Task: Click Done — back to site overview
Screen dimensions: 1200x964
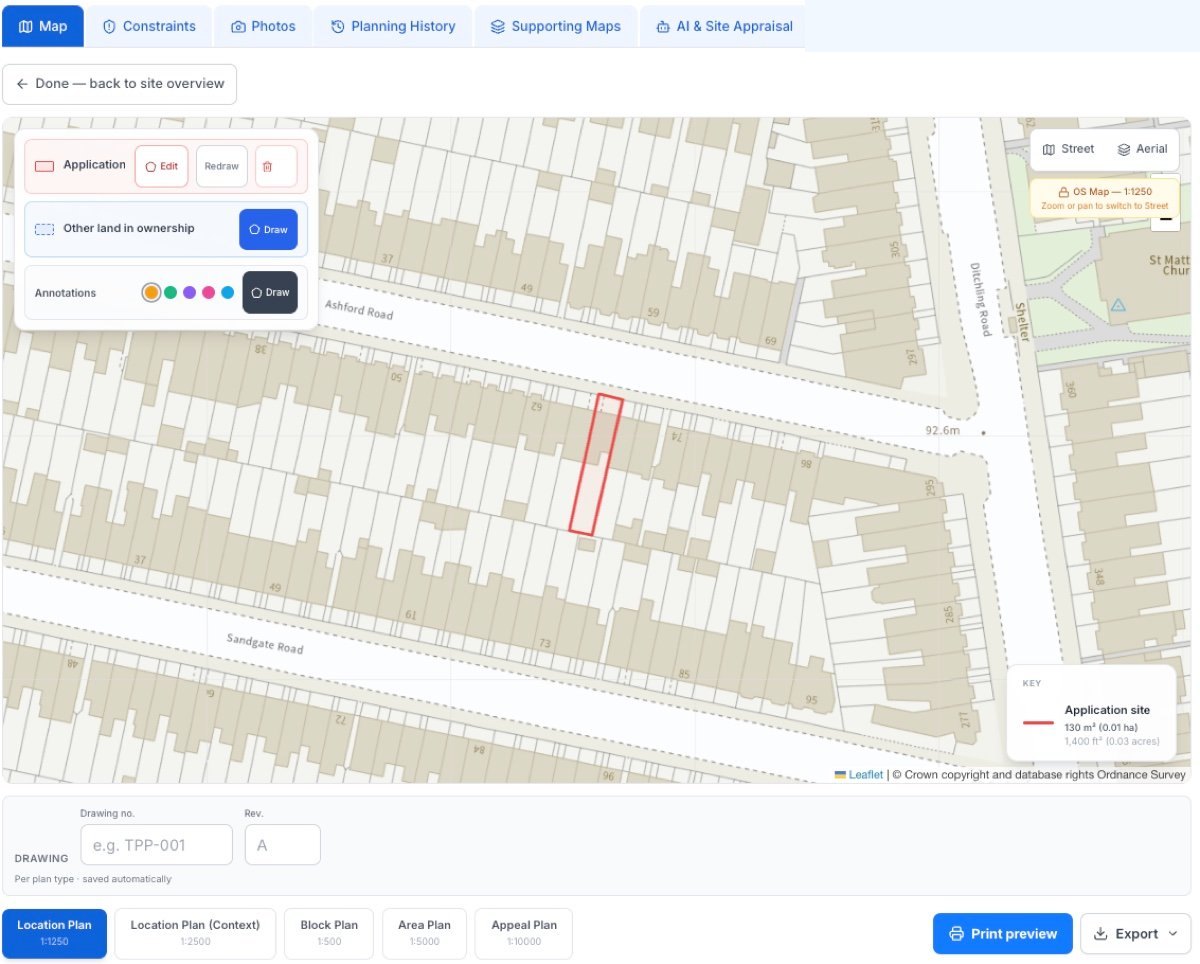Action: (120, 84)
